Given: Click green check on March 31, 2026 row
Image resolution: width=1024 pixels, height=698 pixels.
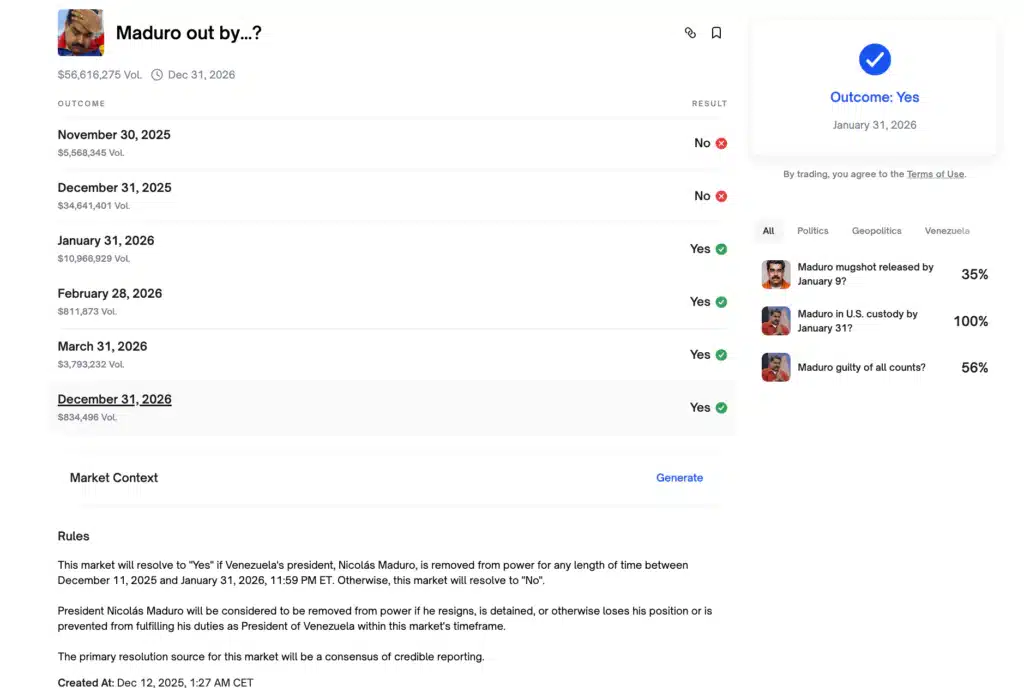Looking at the screenshot, I should click(x=721, y=355).
